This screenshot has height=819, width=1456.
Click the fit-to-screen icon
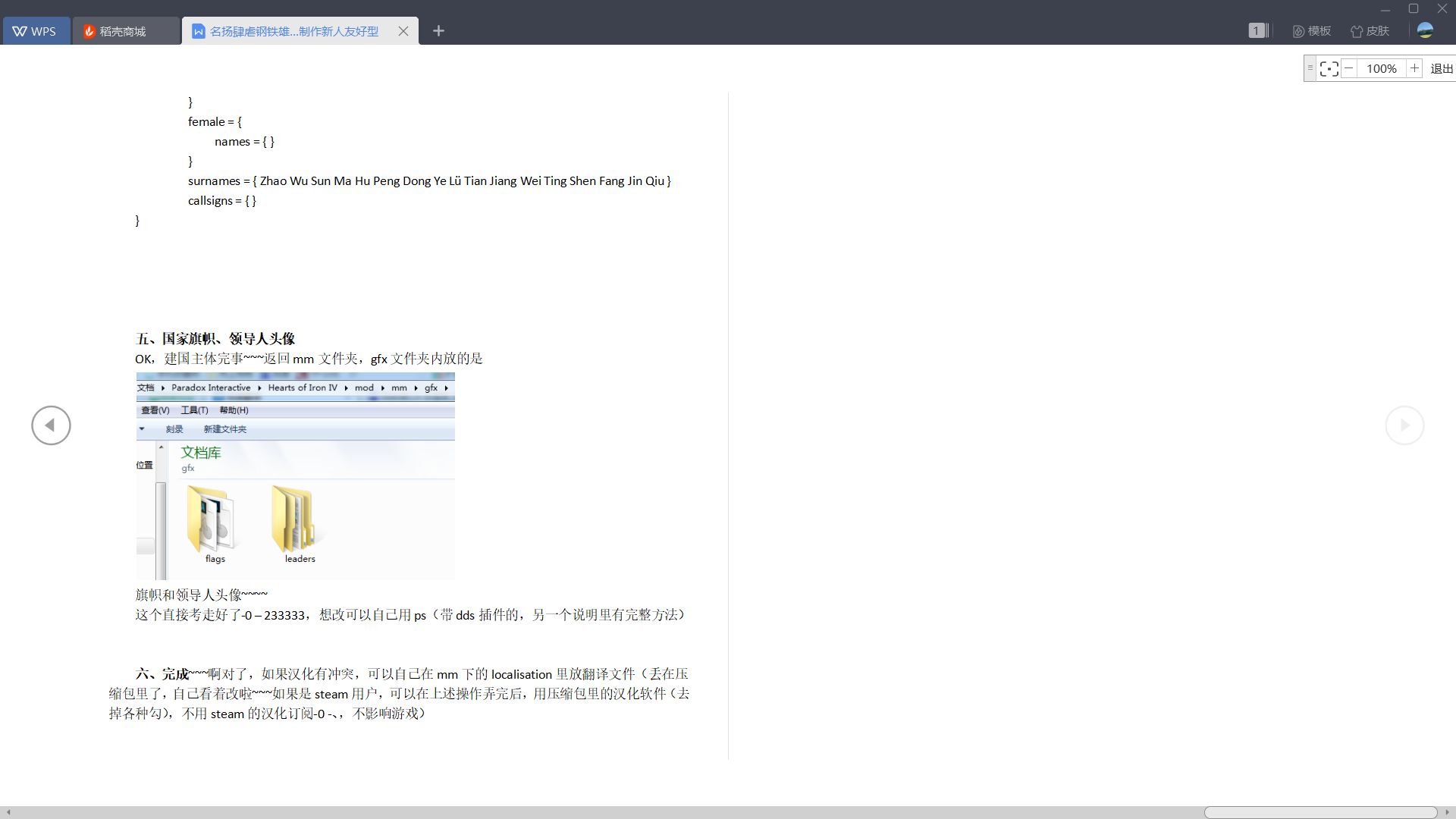coord(1329,68)
